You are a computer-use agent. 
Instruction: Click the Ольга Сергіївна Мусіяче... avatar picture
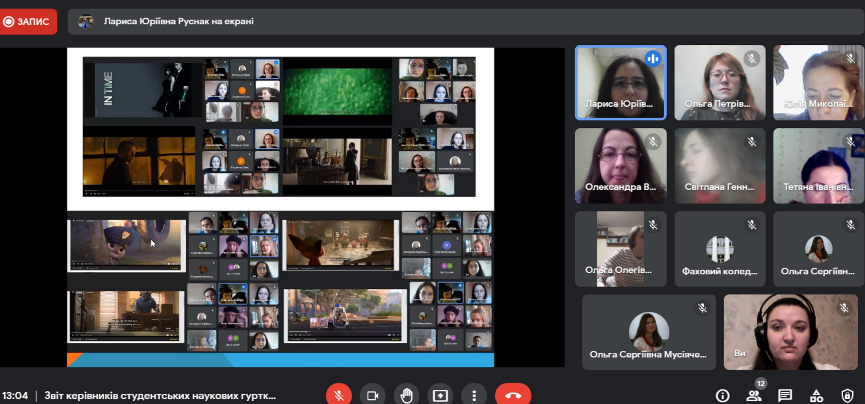point(649,332)
